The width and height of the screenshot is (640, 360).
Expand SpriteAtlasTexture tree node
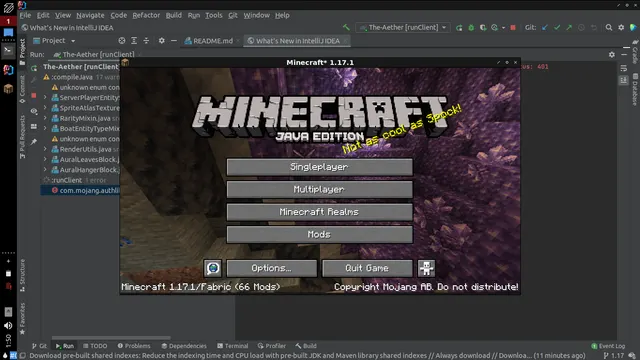(45, 108)
